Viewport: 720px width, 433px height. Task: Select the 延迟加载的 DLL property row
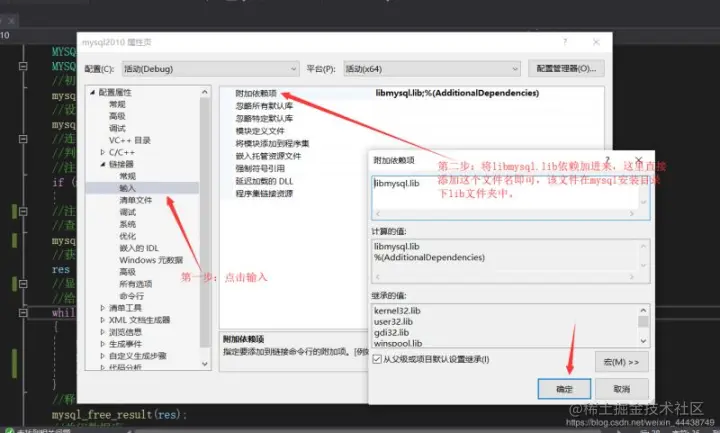264,181
